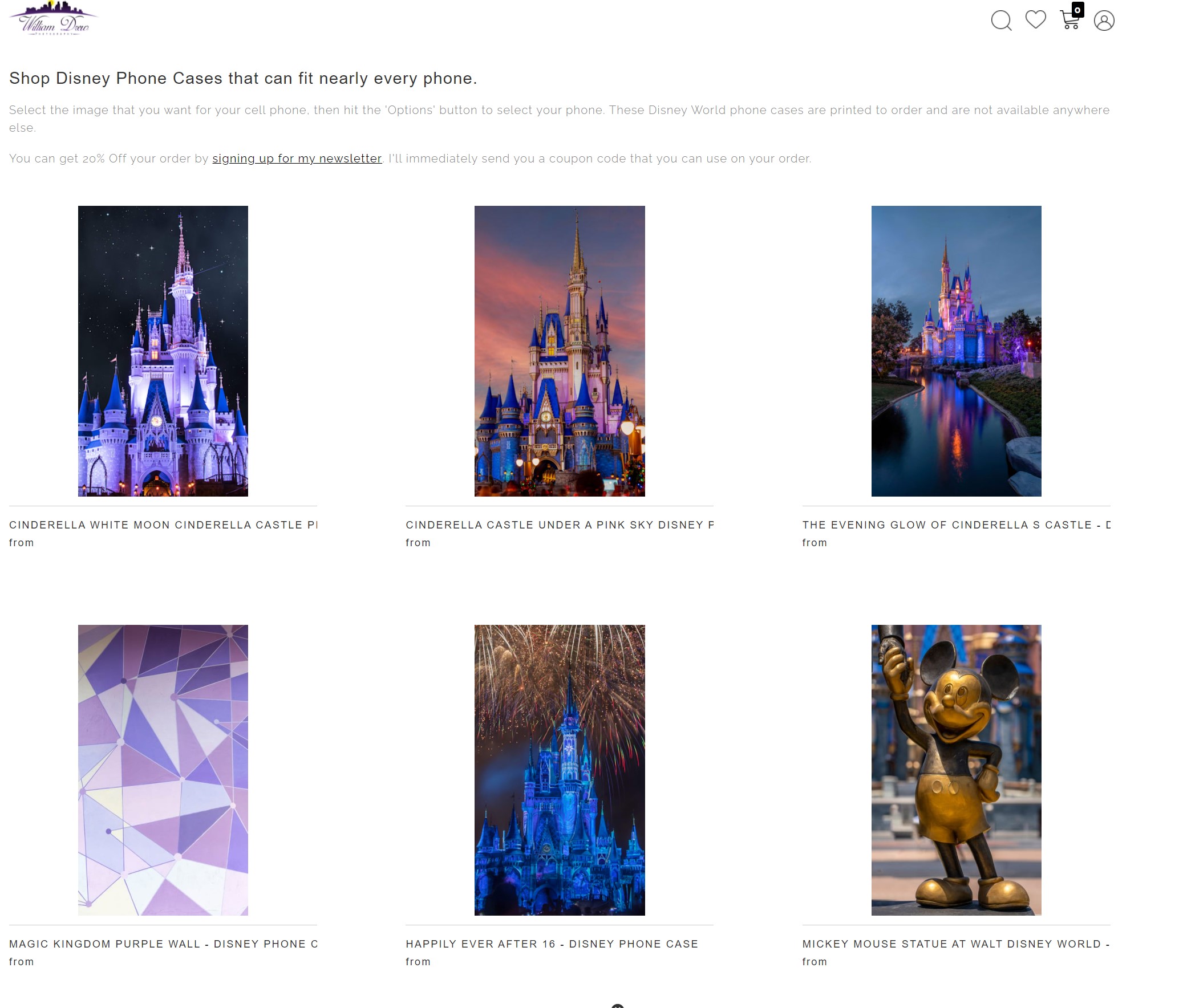Click the Shop Disney Phone Cases heading
Viewport: 1183px width, 1008px height.
click(243, 78)
